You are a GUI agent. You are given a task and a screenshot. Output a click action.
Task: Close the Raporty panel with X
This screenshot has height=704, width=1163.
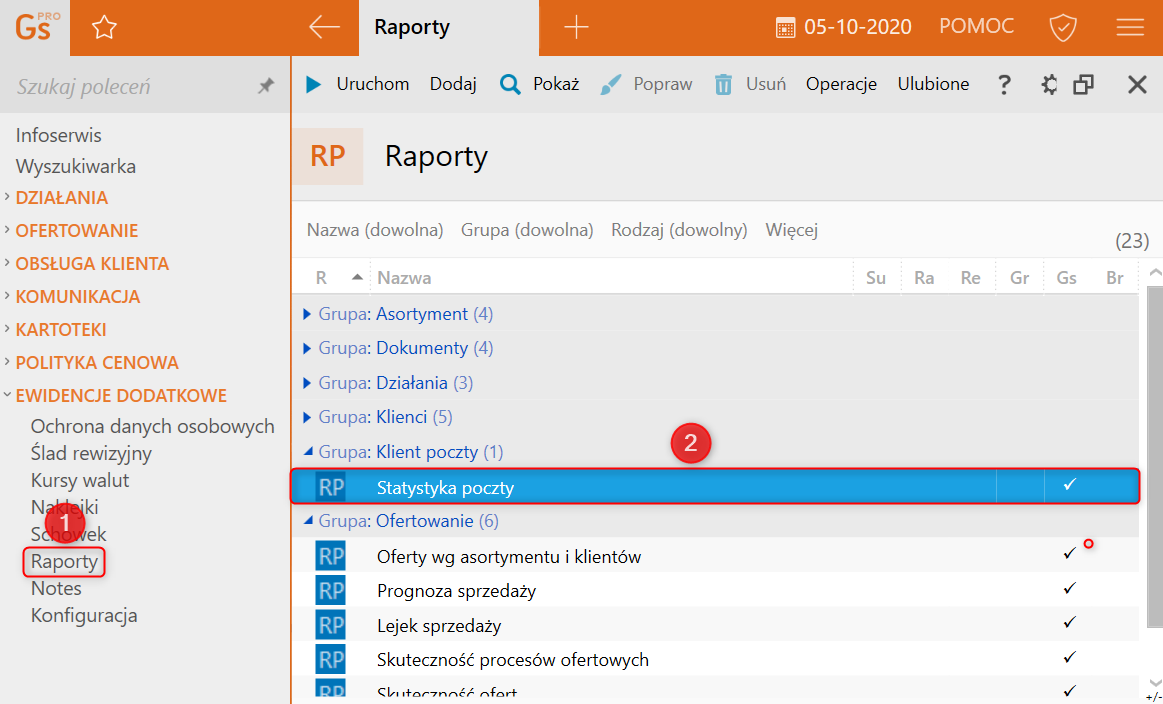click(x=1137, y=85)
